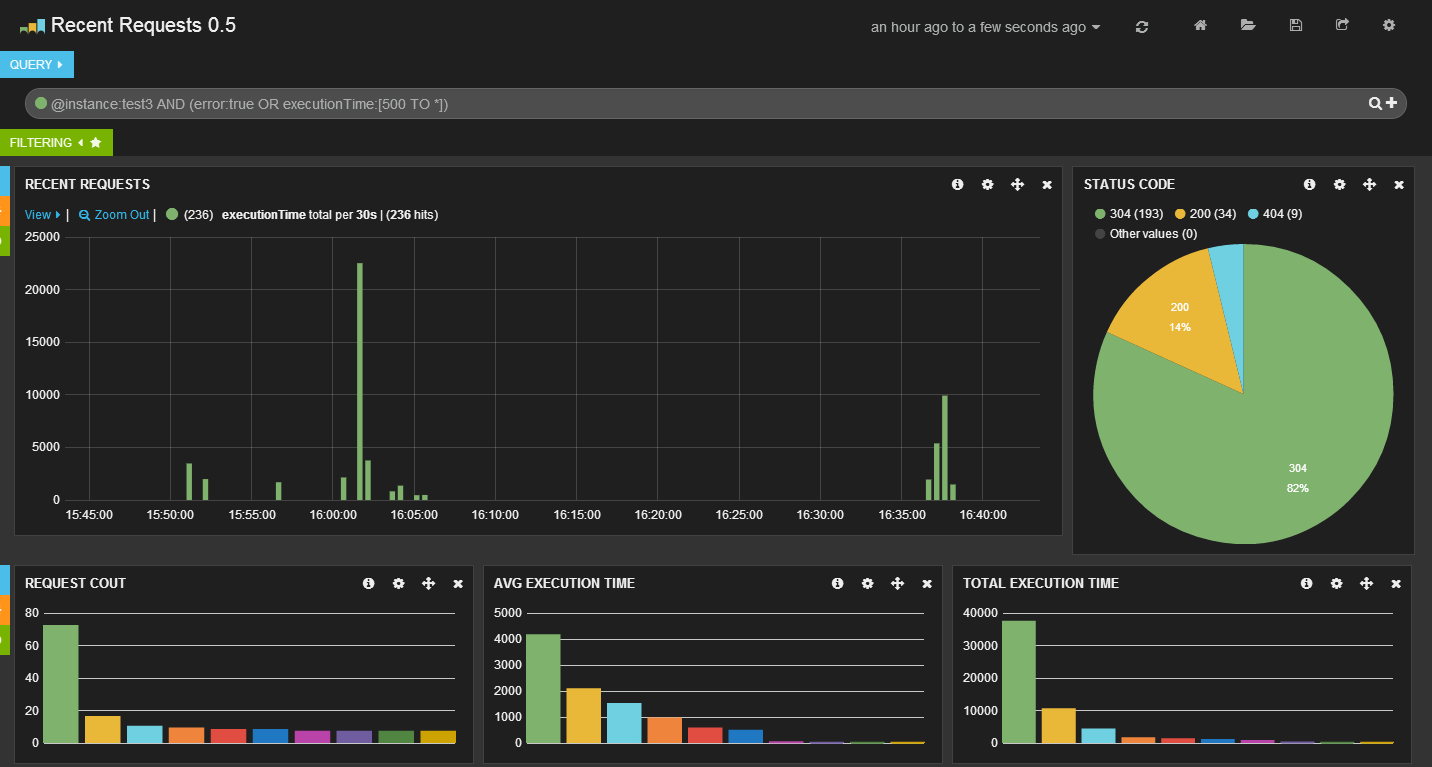
Task: Configure the Status Code panel
Action: [x=1339, y=184]
